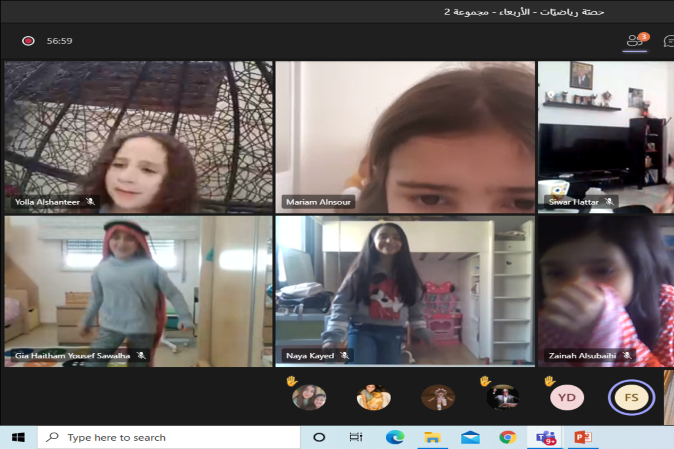Click the taskbar search box
The image size is (674, 449).
pos(168,437)
